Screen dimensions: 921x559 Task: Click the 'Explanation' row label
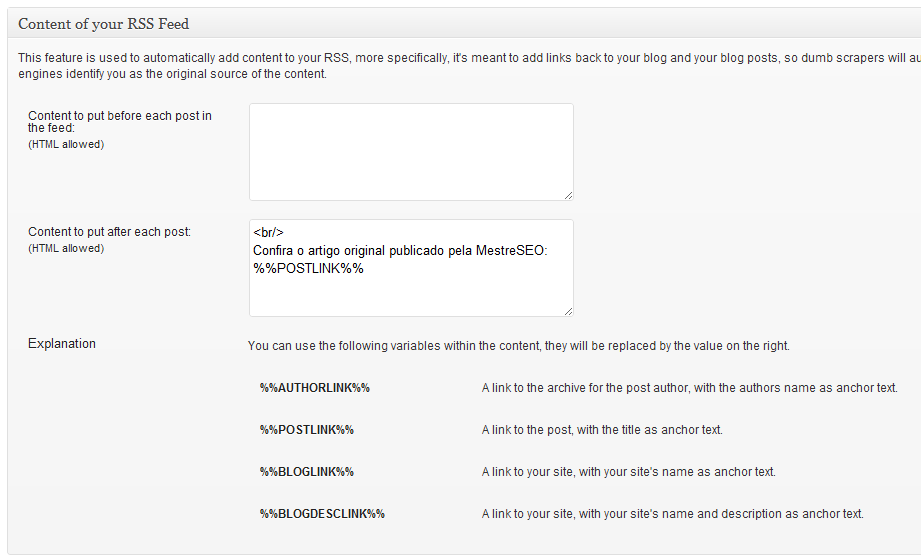[x=62, y=344]
